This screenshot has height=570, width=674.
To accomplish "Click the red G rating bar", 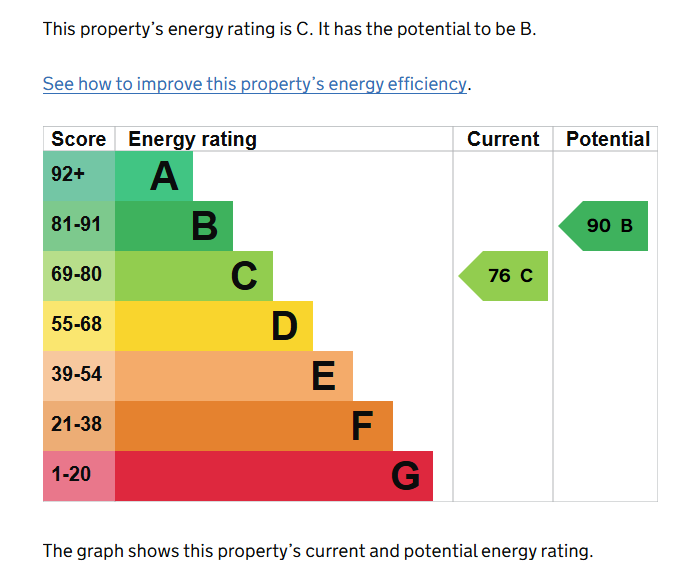I will click(x=274, y=476).
